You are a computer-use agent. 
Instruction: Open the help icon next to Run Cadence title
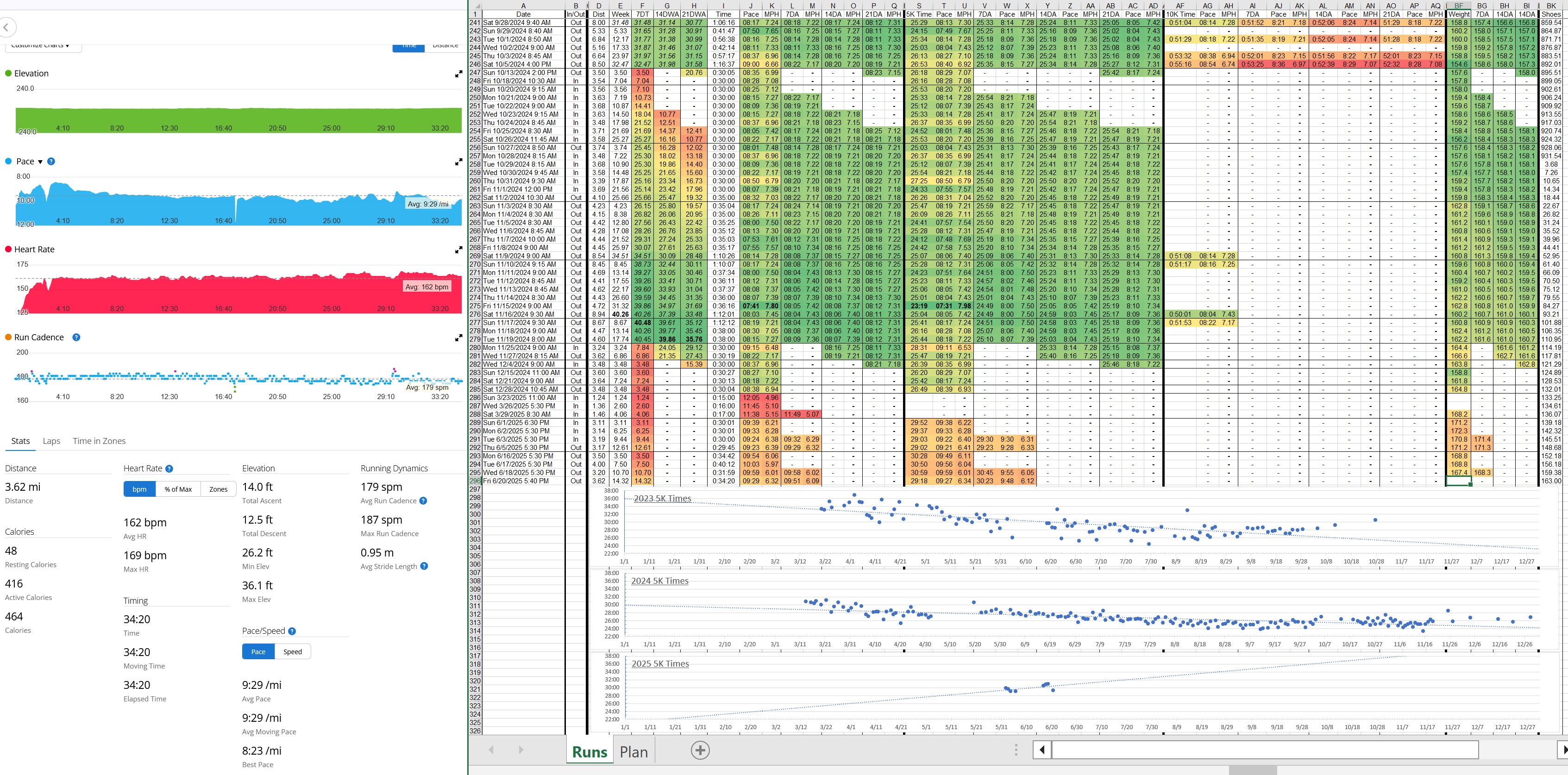[x=76, y=337]
